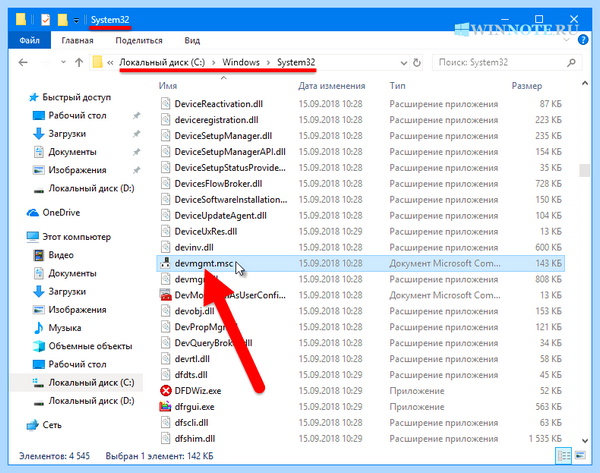The width and height of the screenshot is (600, 473).
Task: Click the search magnifier icon
Action: click(571, 62)
